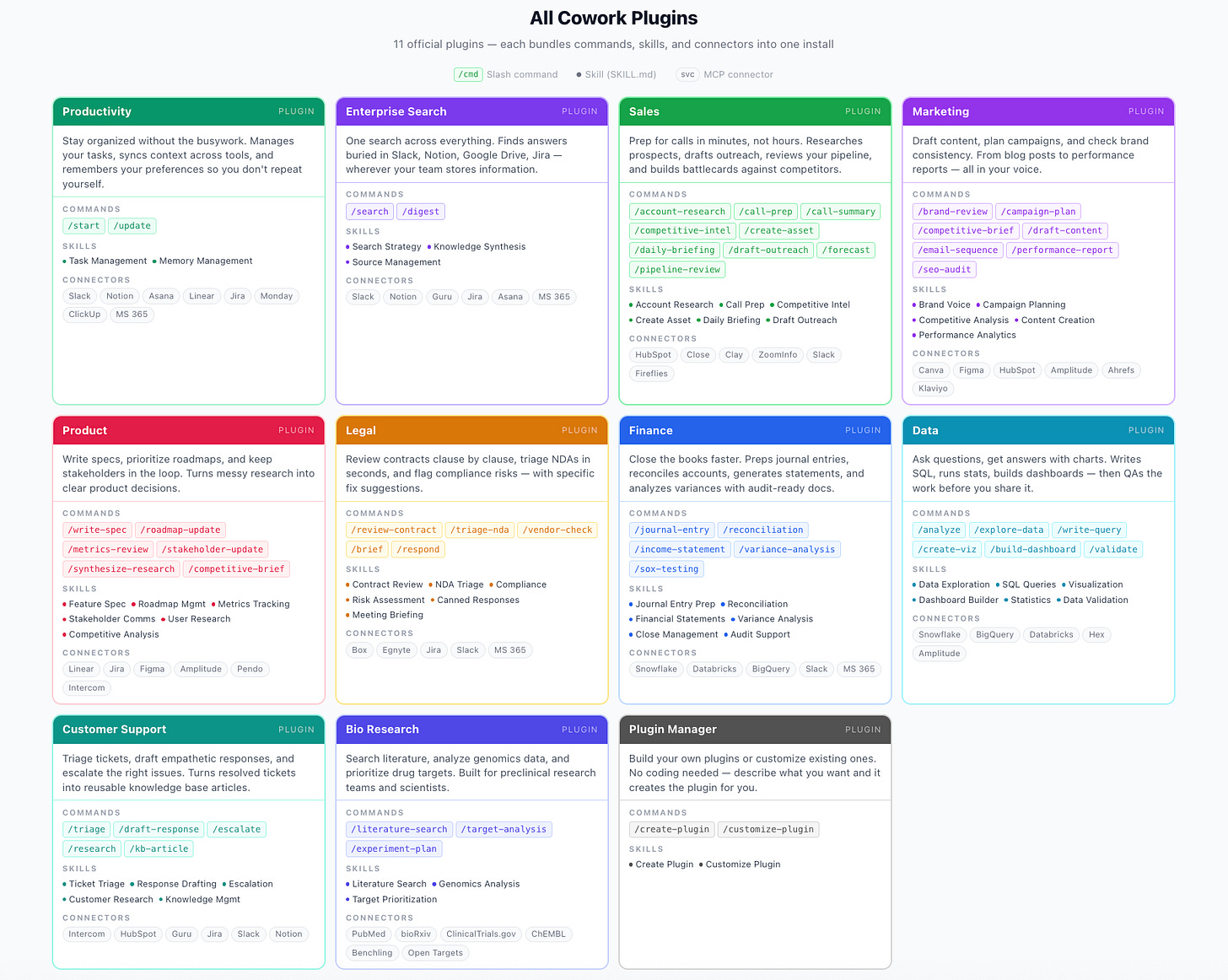Screen dimensions: 1228x980
Task: Click the Klaviyo connector tag in Marketing
Action: tap(933, 388)
